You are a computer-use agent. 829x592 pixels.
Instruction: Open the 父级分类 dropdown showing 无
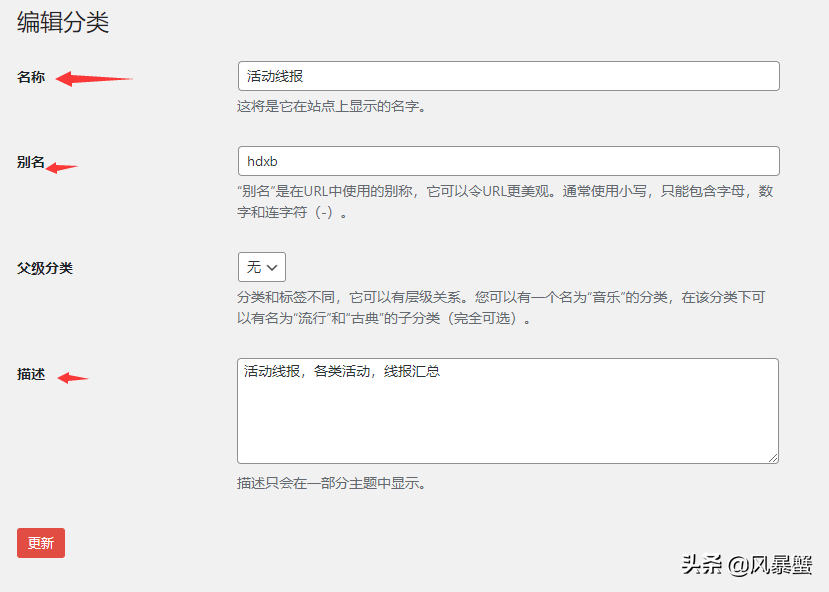(262, 267)
